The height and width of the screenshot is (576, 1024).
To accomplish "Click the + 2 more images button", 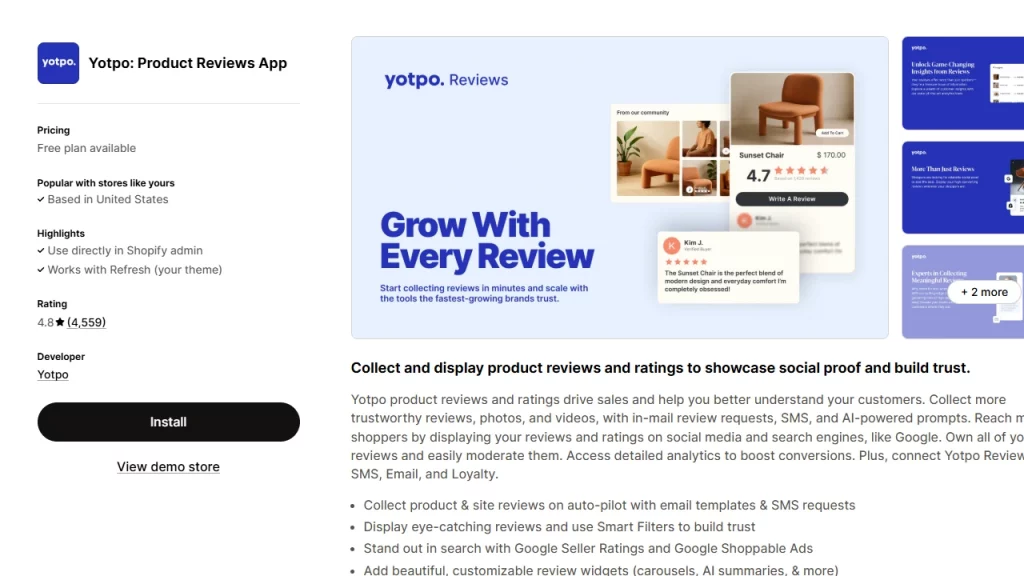I will click(x=984, y=292).
